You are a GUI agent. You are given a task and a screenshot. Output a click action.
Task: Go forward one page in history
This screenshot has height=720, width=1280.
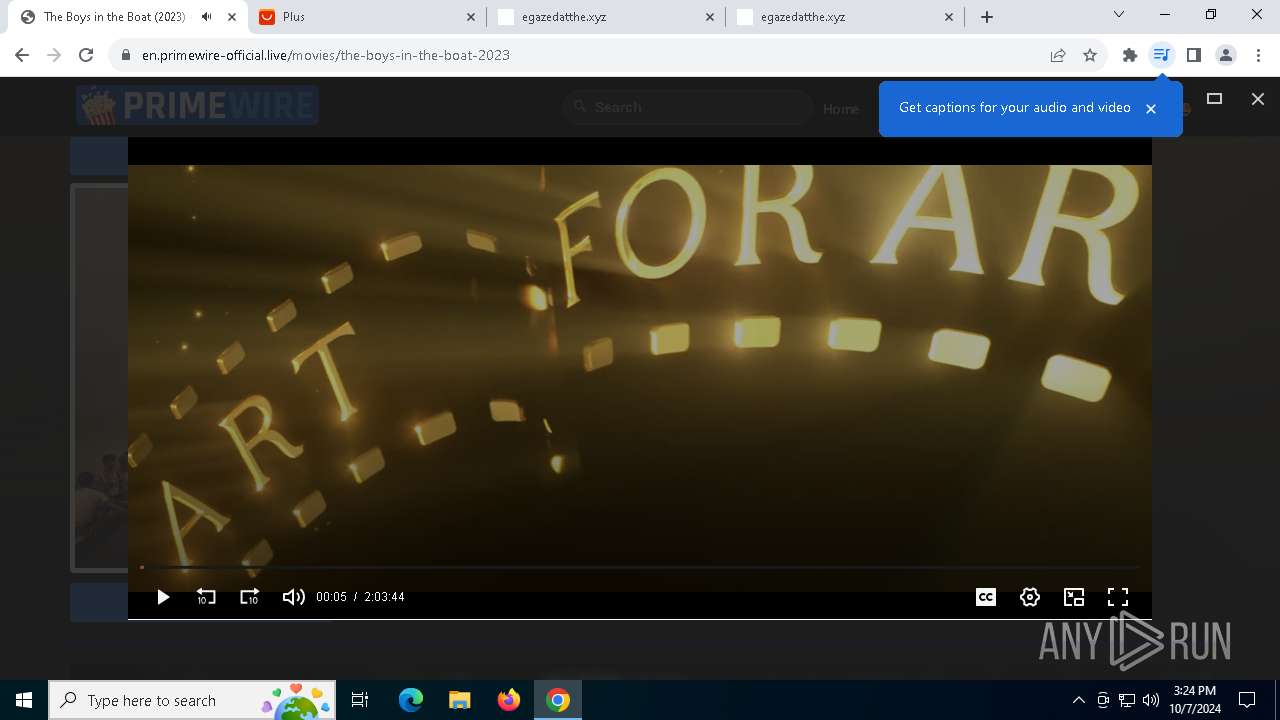point(54,55)
